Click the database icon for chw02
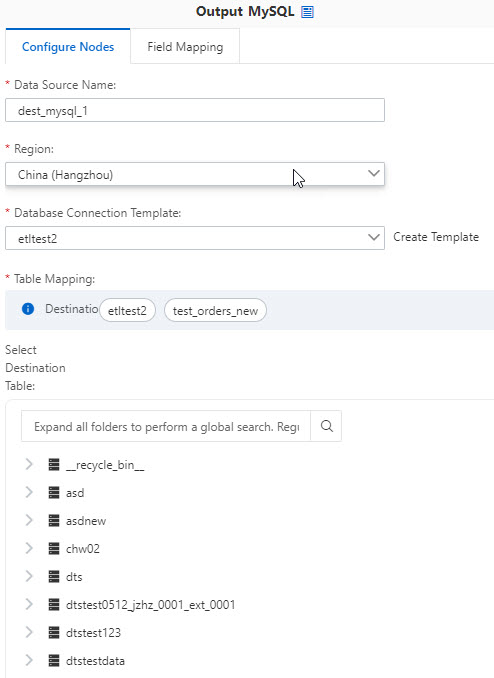The width and height of the screenshot is (494, 678). 54,548
